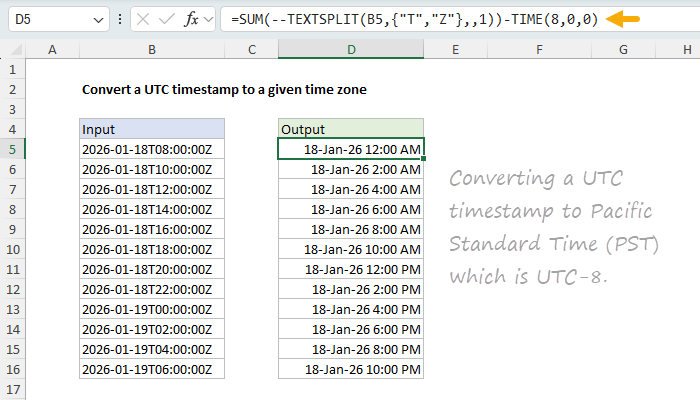Image resolution: width=700 pixels, height=400 pixels.
Task: Select cell with 2026-01-19T02:00:00Z
Action: [x=152, y=329]
